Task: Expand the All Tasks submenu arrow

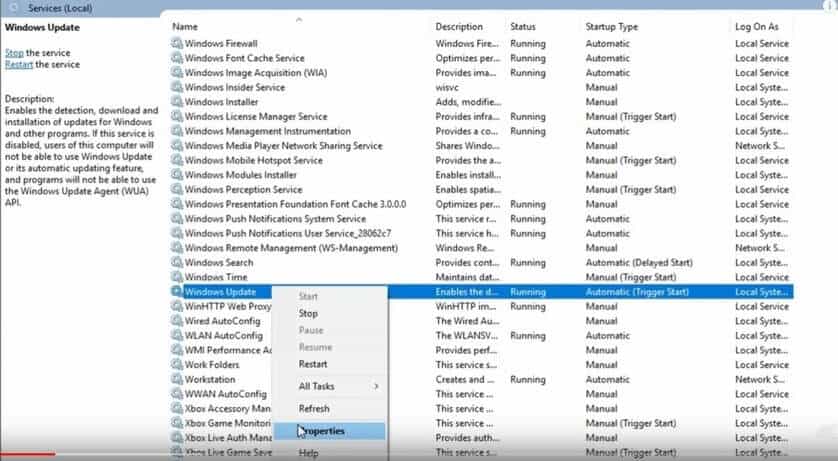Action: (x=376, y=386)
